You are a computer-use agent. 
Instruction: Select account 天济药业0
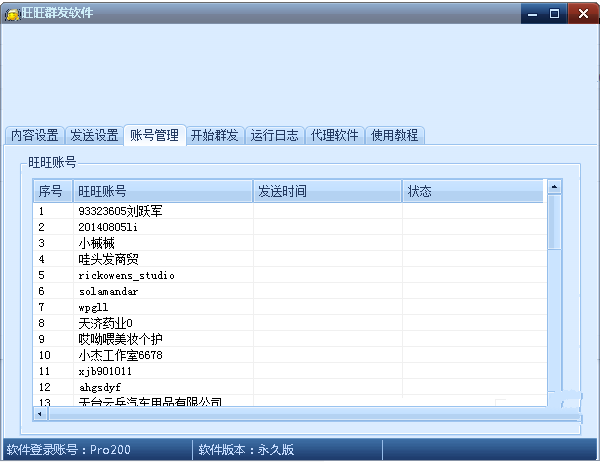tap(105, 323)
